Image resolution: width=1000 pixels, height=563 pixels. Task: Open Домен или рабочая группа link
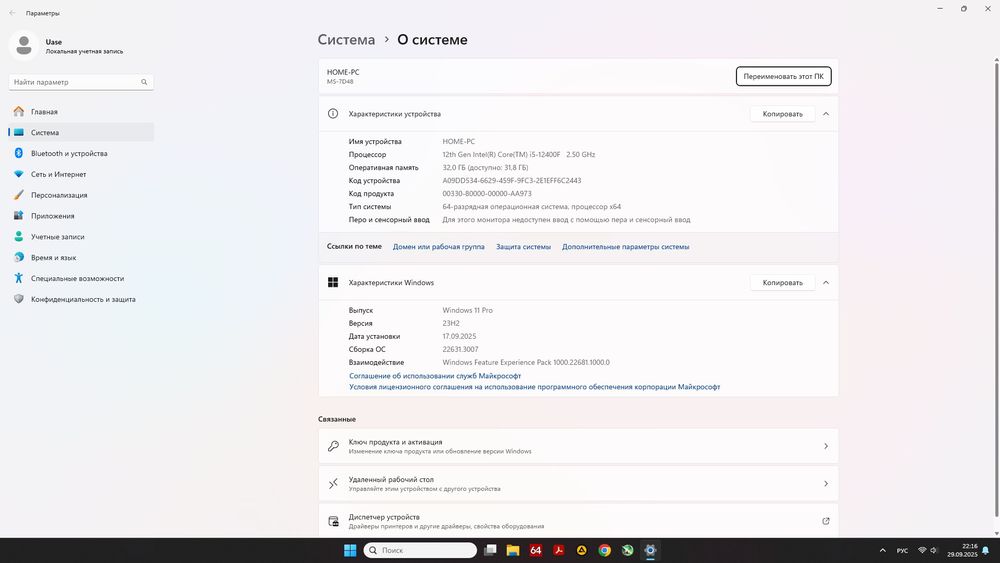tap(439, 247)
